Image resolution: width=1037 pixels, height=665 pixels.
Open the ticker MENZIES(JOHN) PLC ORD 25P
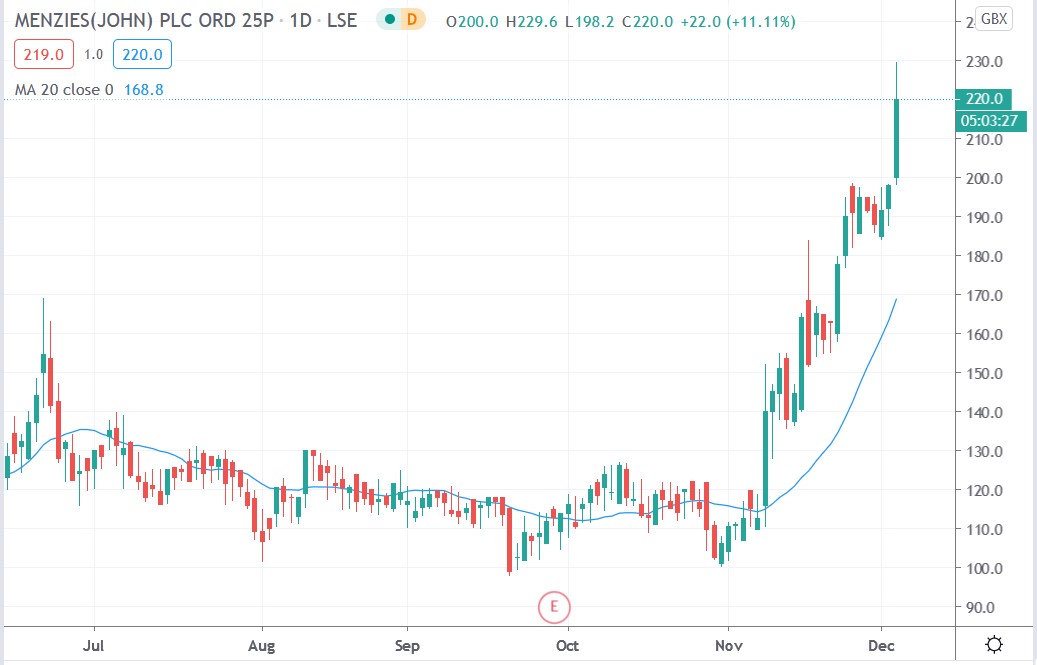(145, 19)
